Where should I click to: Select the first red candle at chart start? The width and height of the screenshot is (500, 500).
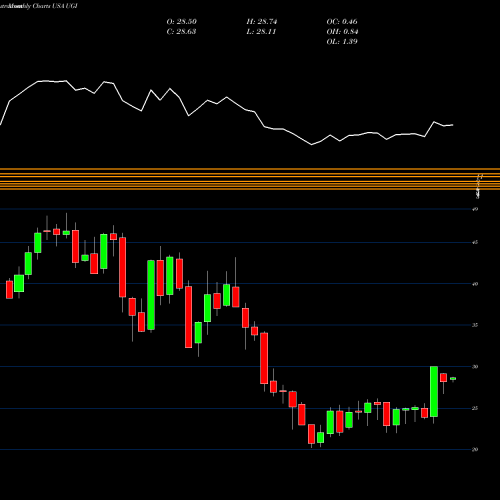point(9,290)
